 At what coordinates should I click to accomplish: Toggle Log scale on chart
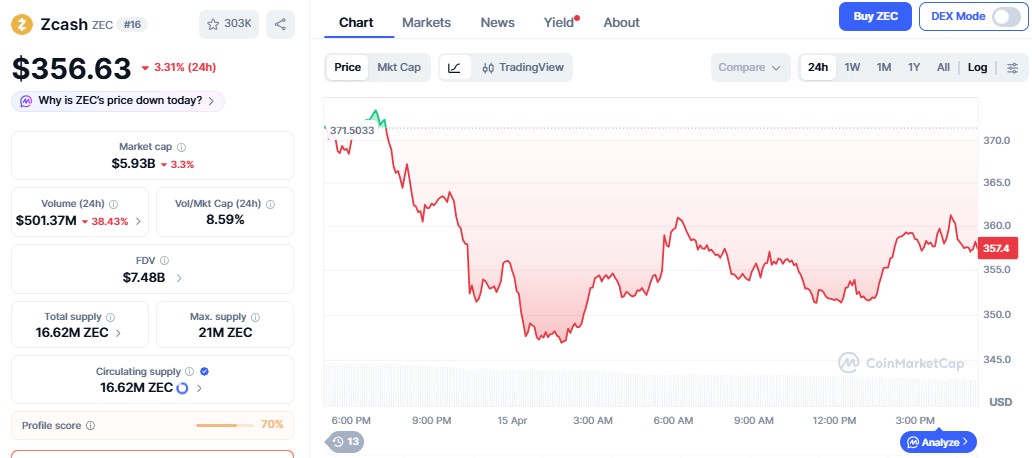pos(977,67)
